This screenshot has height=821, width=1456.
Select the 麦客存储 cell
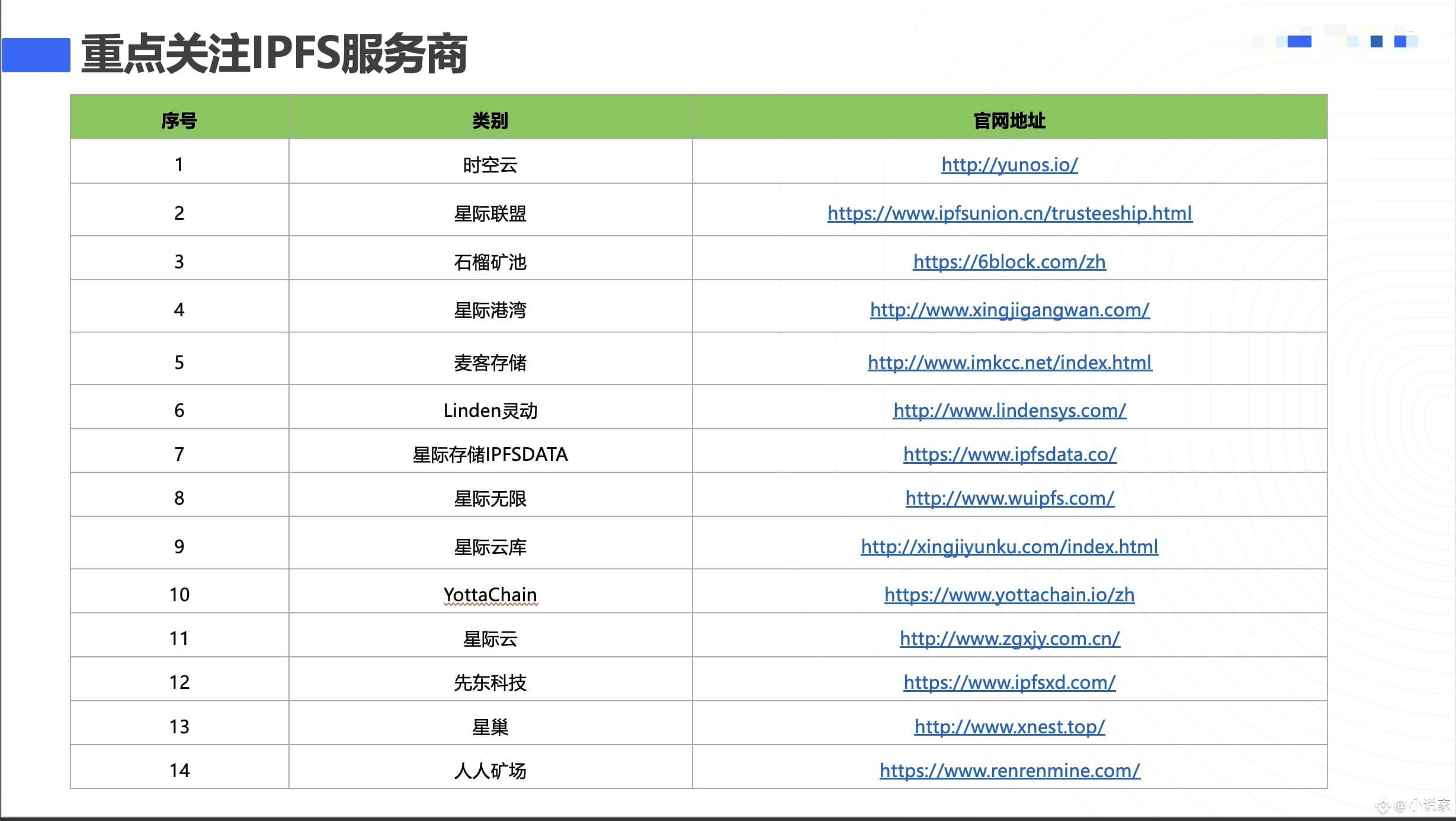pyautogui.click(x=490, y=358)
